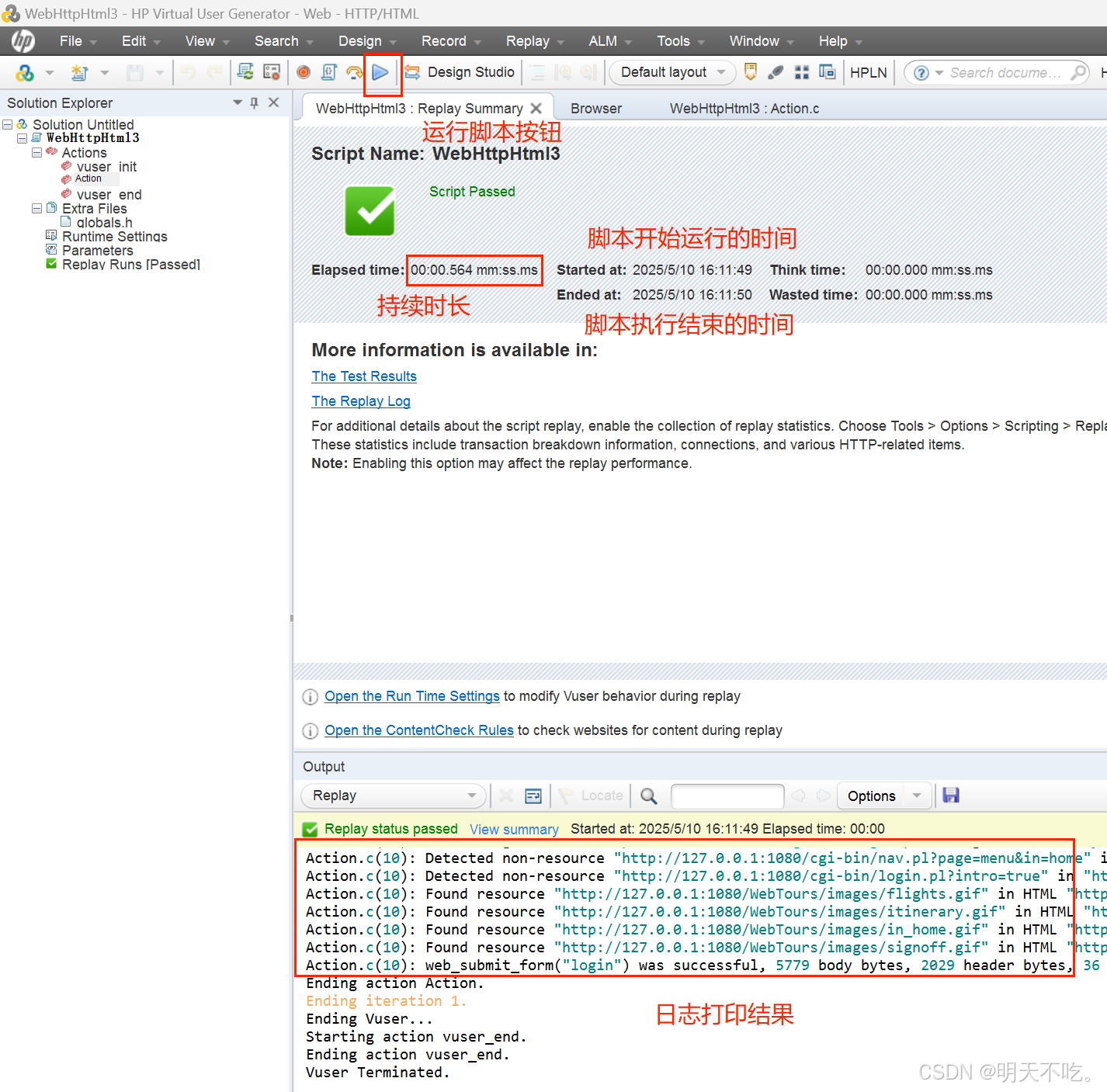The width and height of the screenshot is (1107, 1092).
Task: Click the Options button in Output toolbar
Action: click(872, 796)
